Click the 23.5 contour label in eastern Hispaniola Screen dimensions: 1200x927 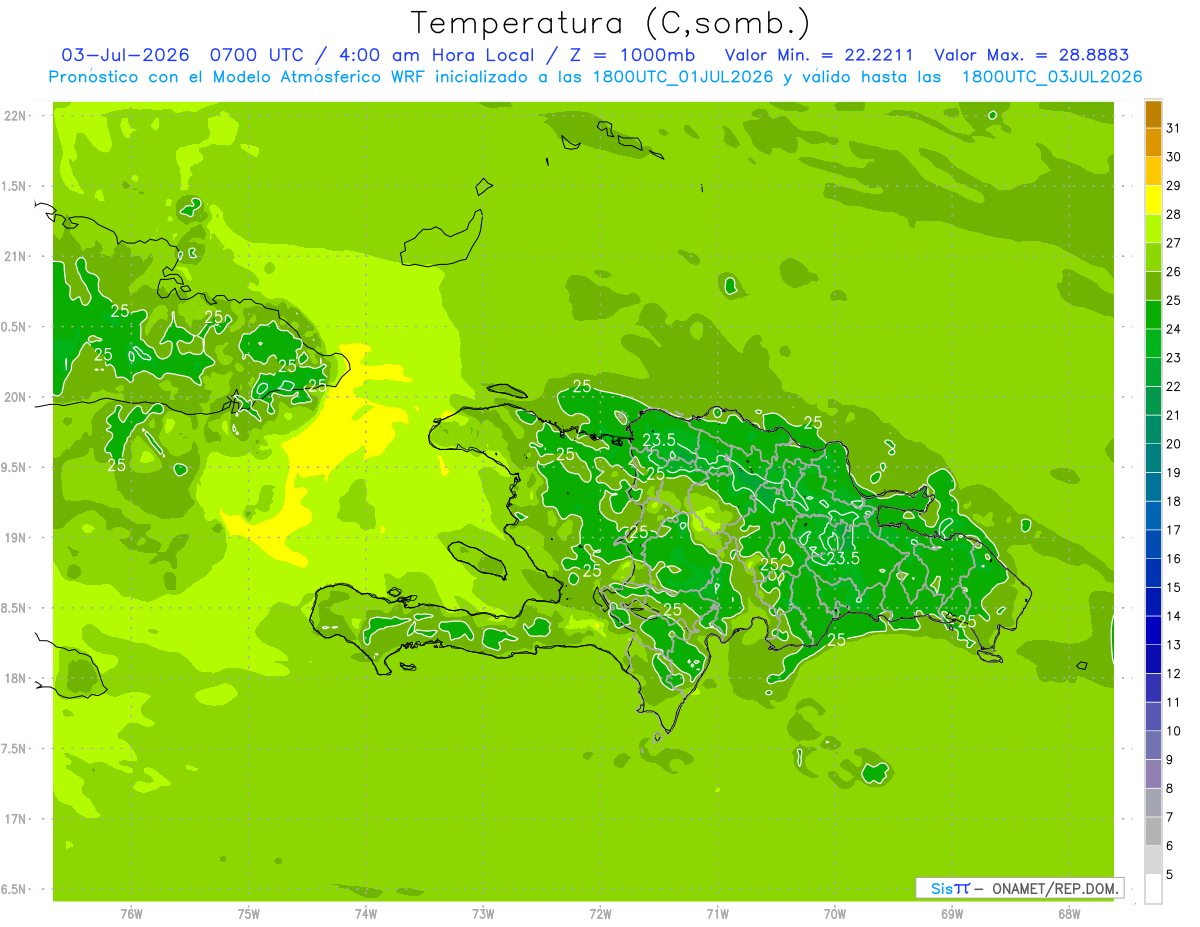point(842,558)
